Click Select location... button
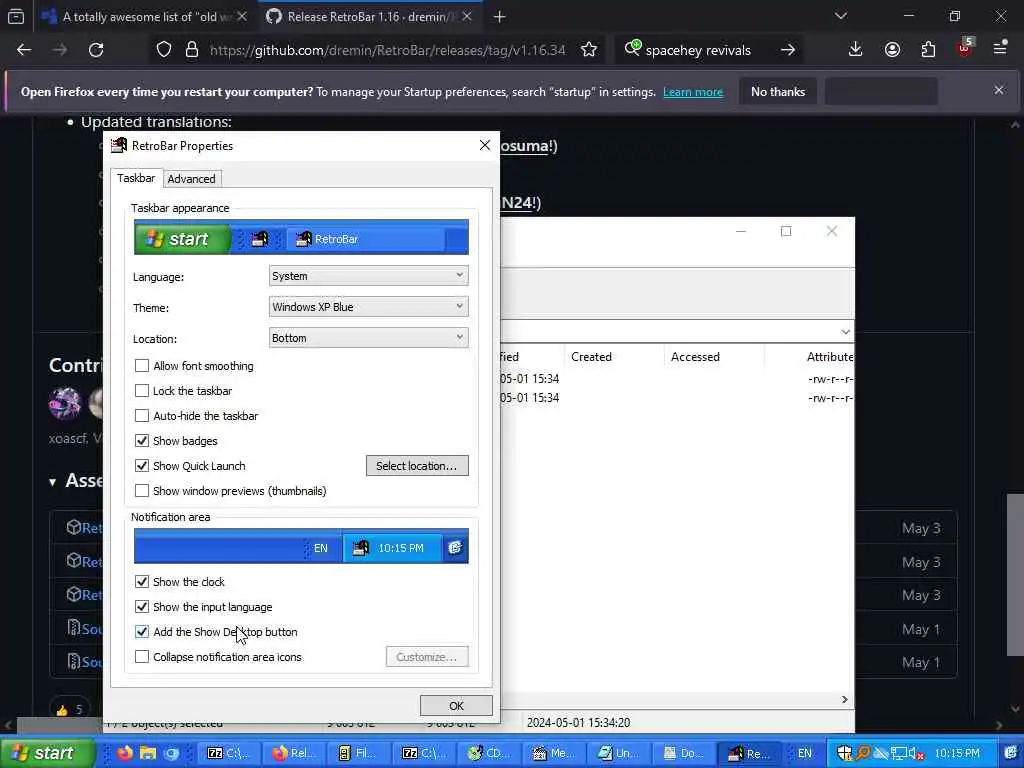 pyautogui.click(x=417, y=466)
